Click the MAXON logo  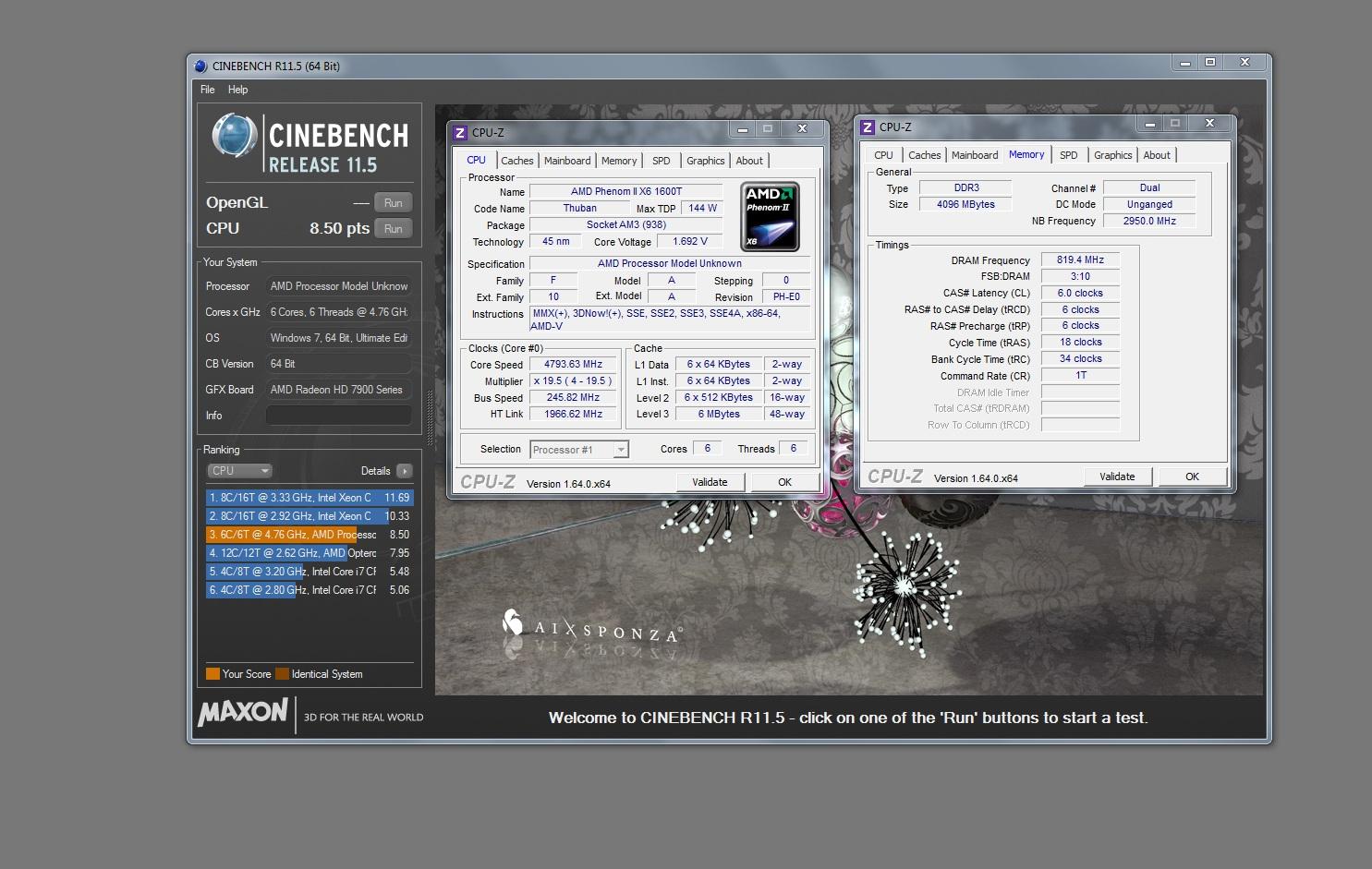(x=244, y=712)
